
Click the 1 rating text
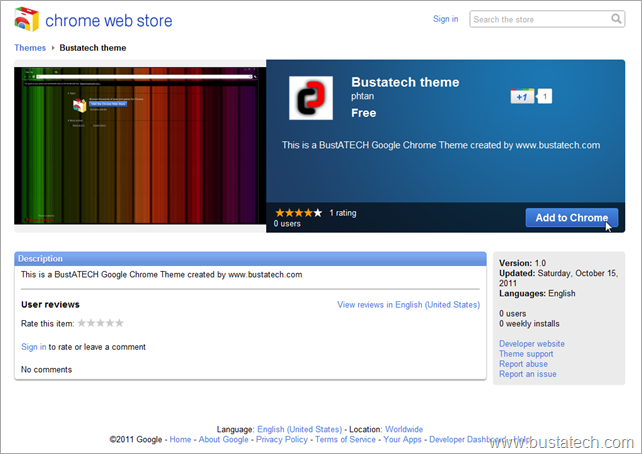tap(343, 213)
